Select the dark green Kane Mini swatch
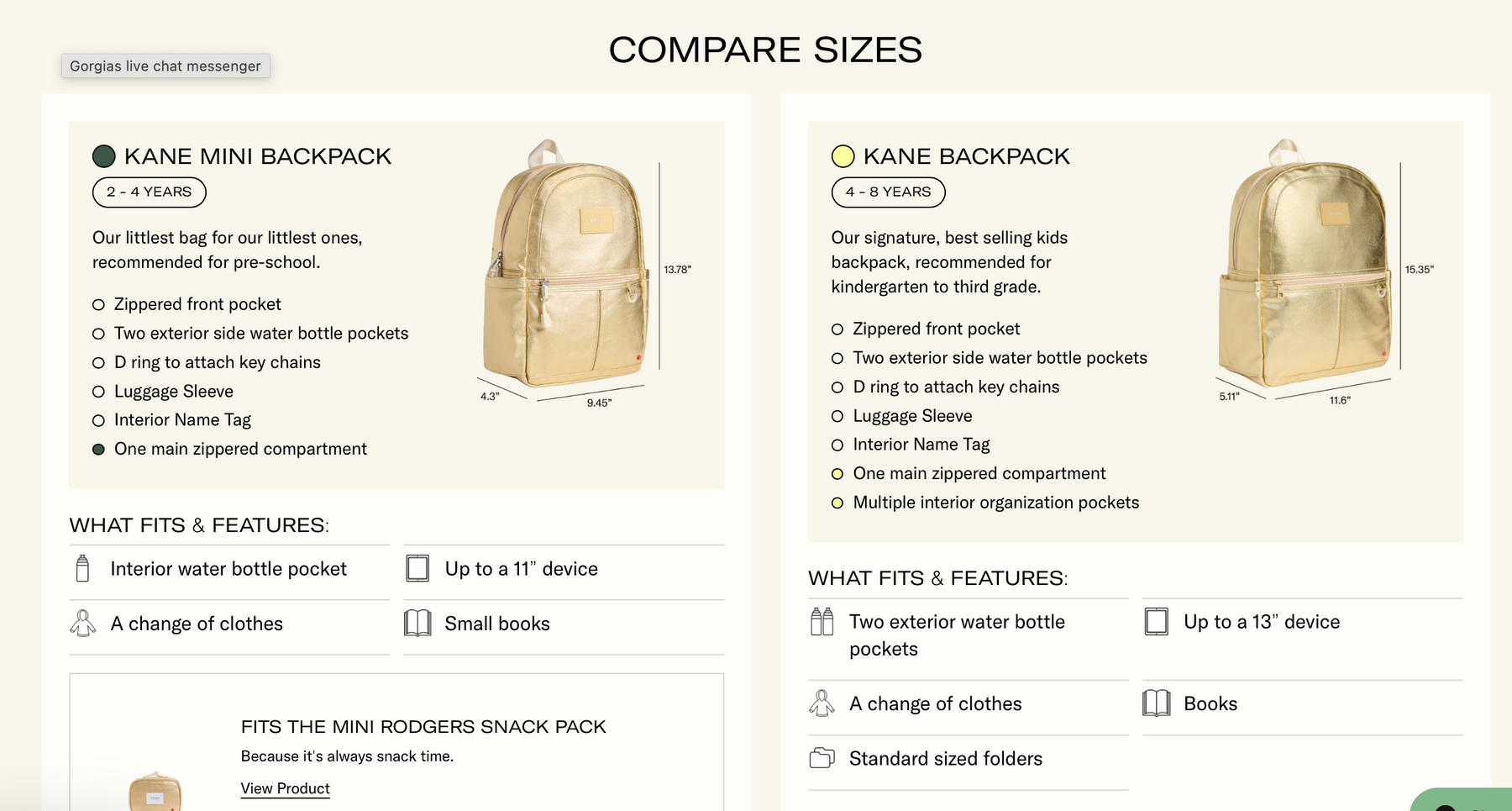This screenshot has height=811, width=1512. tap(104, 156)
